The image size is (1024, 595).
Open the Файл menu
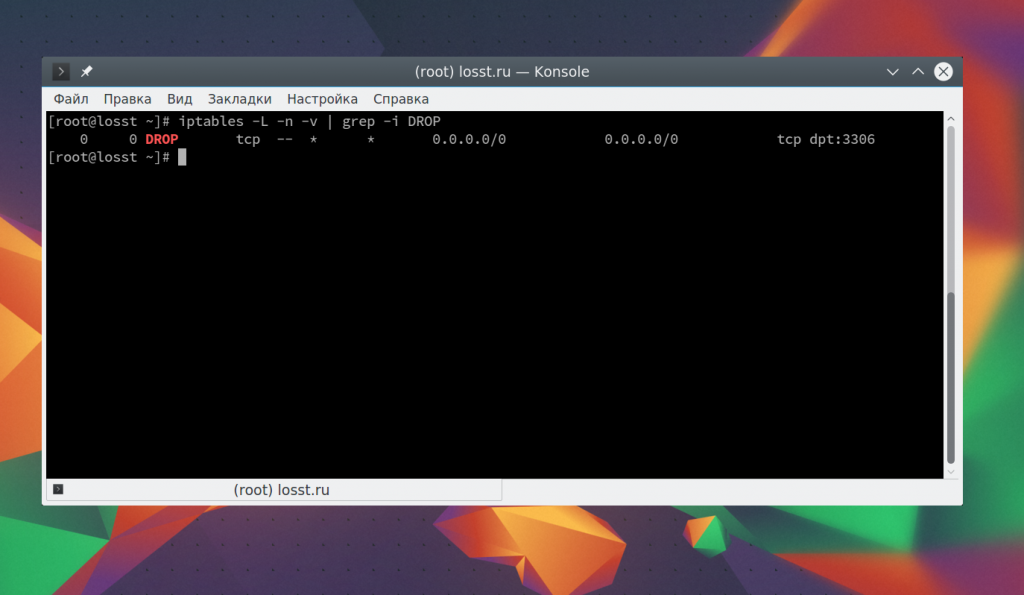tap(71, 99)
